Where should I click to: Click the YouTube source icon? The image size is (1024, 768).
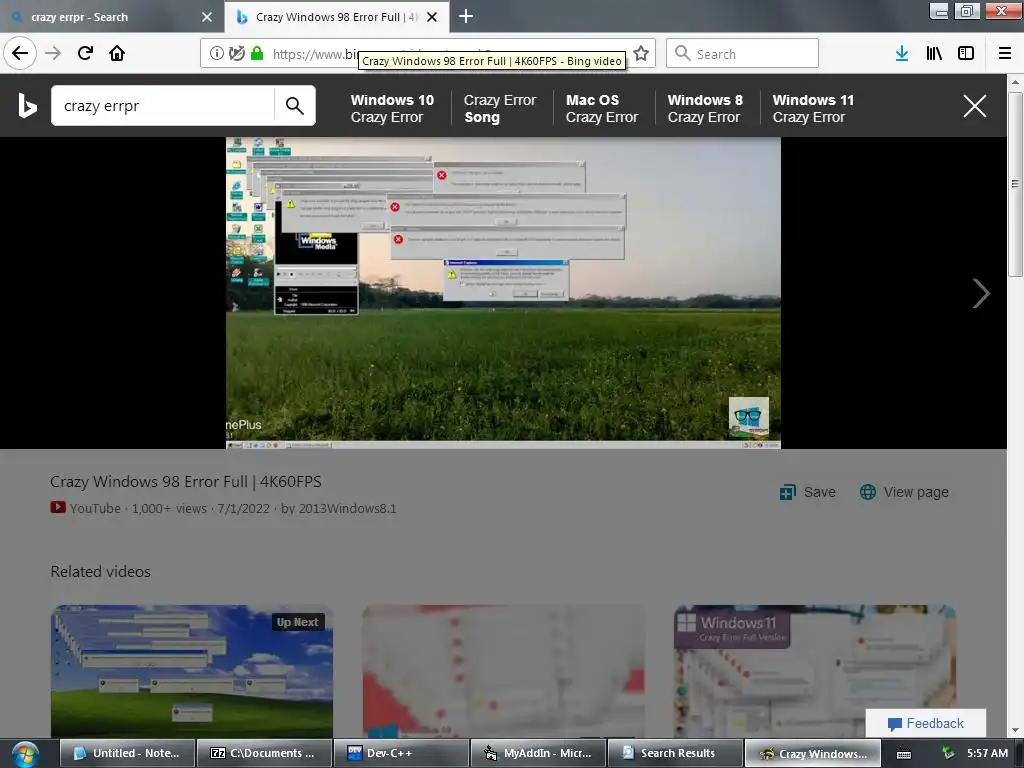58,507
